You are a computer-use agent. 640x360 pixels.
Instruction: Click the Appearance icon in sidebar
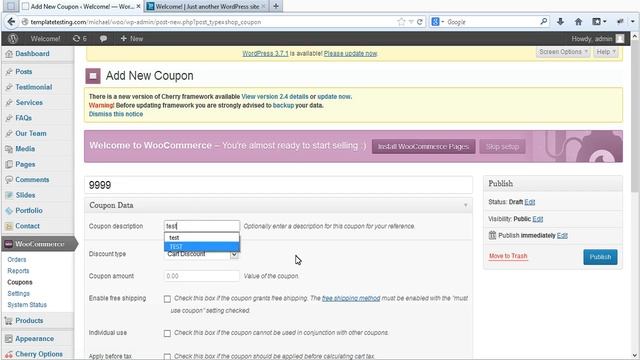pos(9,339)
